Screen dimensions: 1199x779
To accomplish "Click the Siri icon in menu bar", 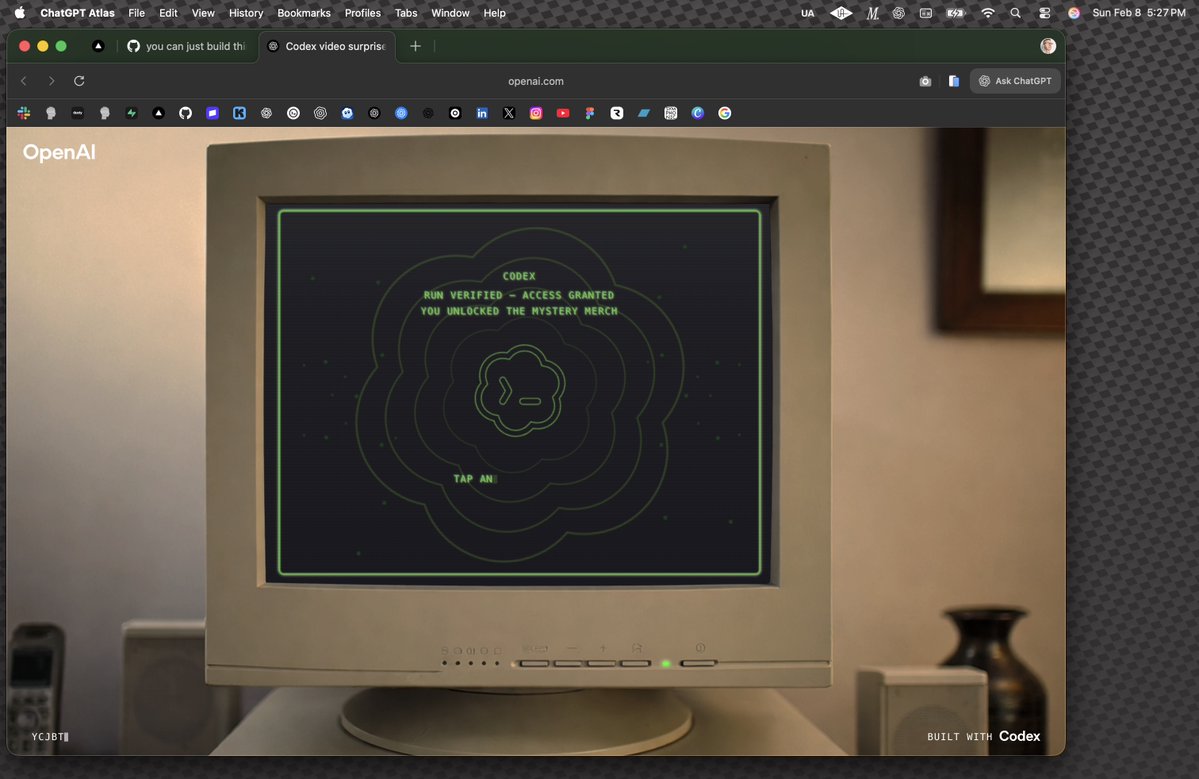I will click(1074, 13).
